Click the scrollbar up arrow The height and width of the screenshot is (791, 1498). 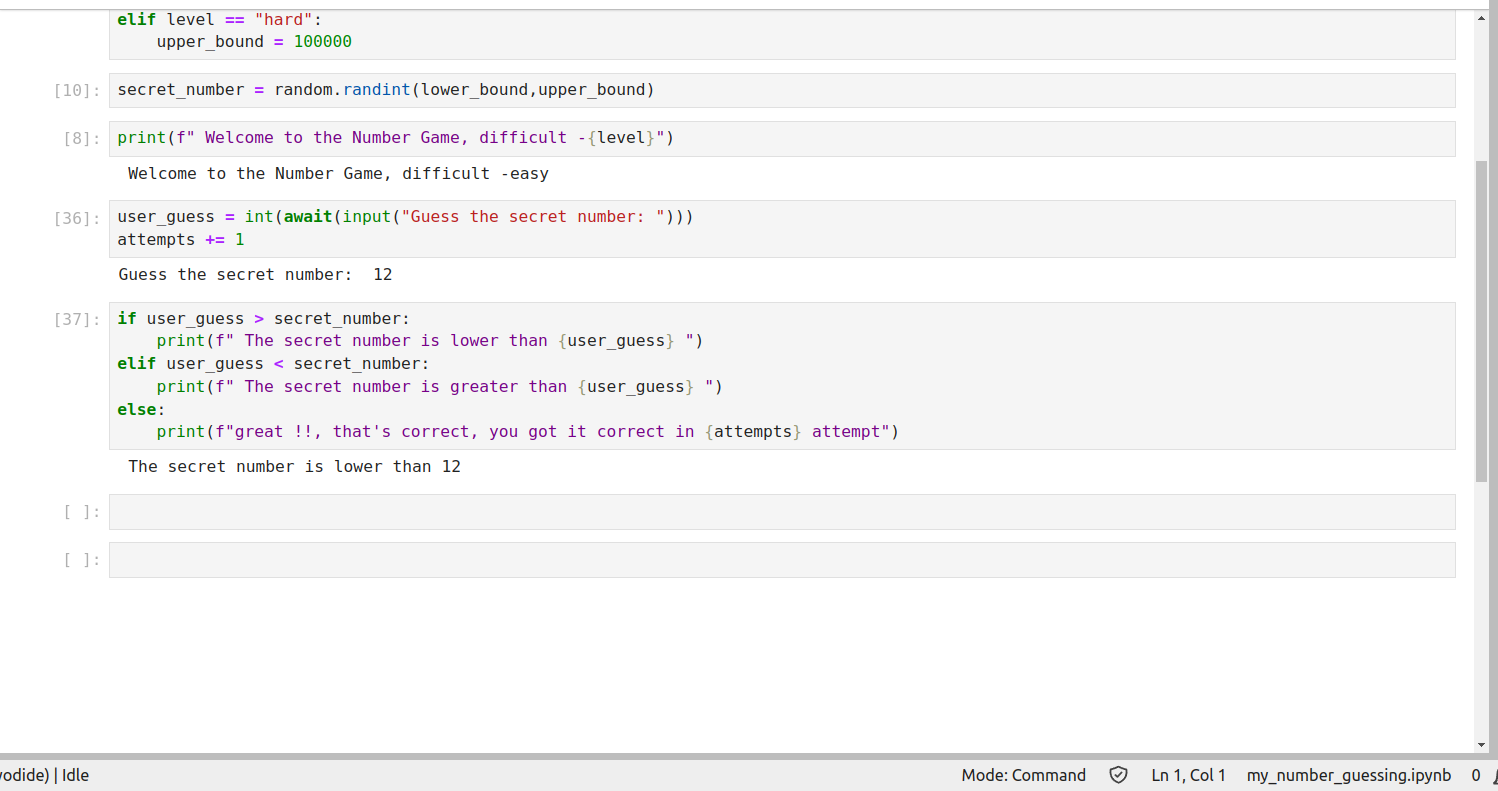point(1481,17)
